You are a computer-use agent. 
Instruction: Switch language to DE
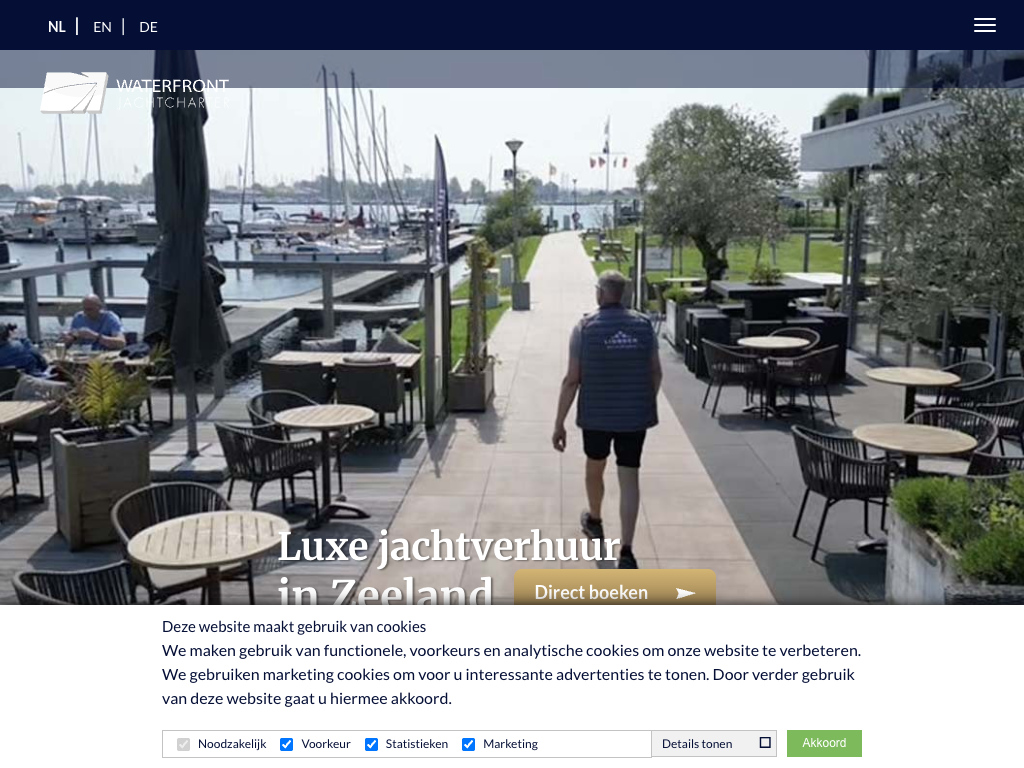tap(148, 27)
